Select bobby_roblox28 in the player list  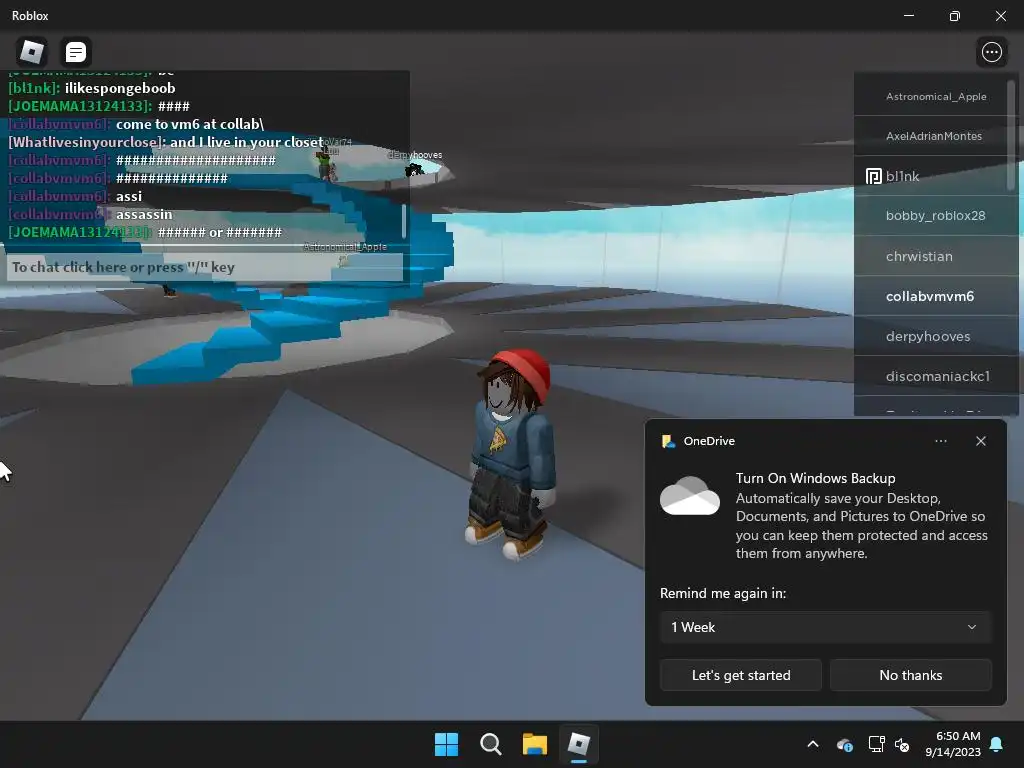pos(935,216)
